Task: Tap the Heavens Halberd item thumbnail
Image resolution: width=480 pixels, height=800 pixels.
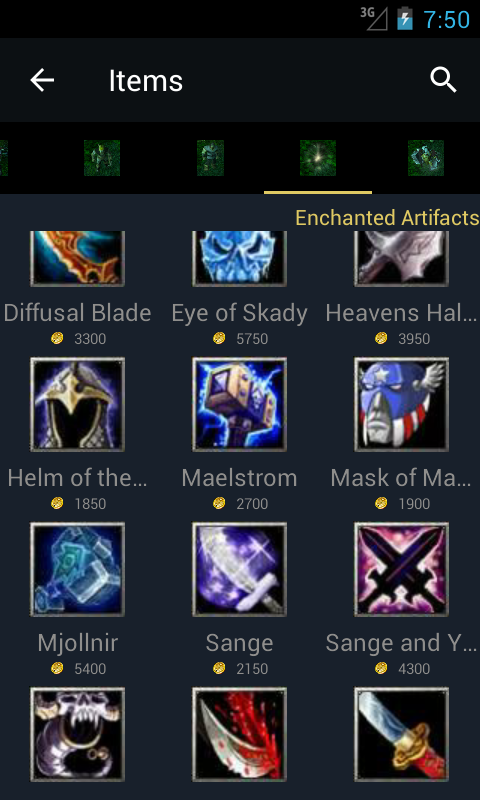Action: tap(401, 259)
